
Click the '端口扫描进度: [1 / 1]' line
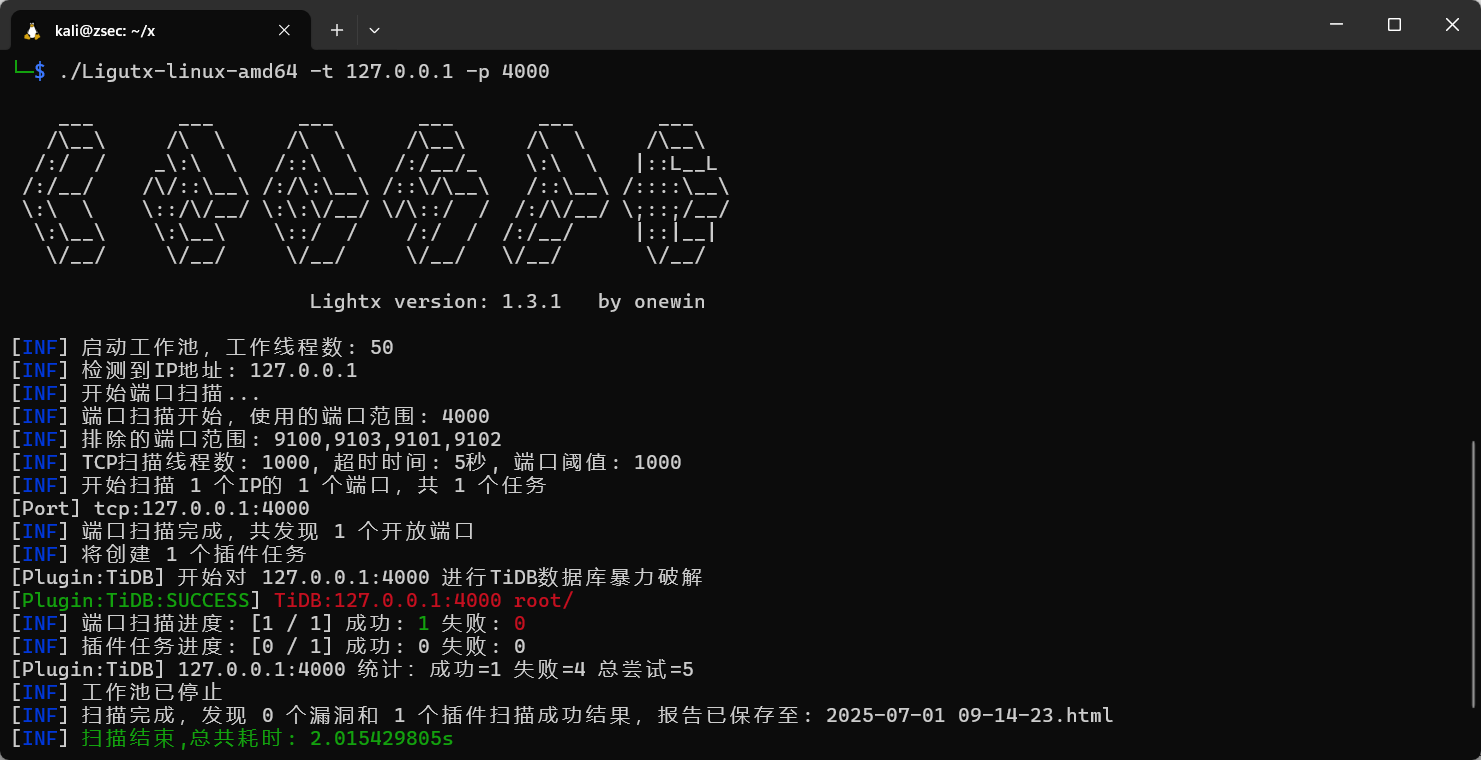point(268,623)
